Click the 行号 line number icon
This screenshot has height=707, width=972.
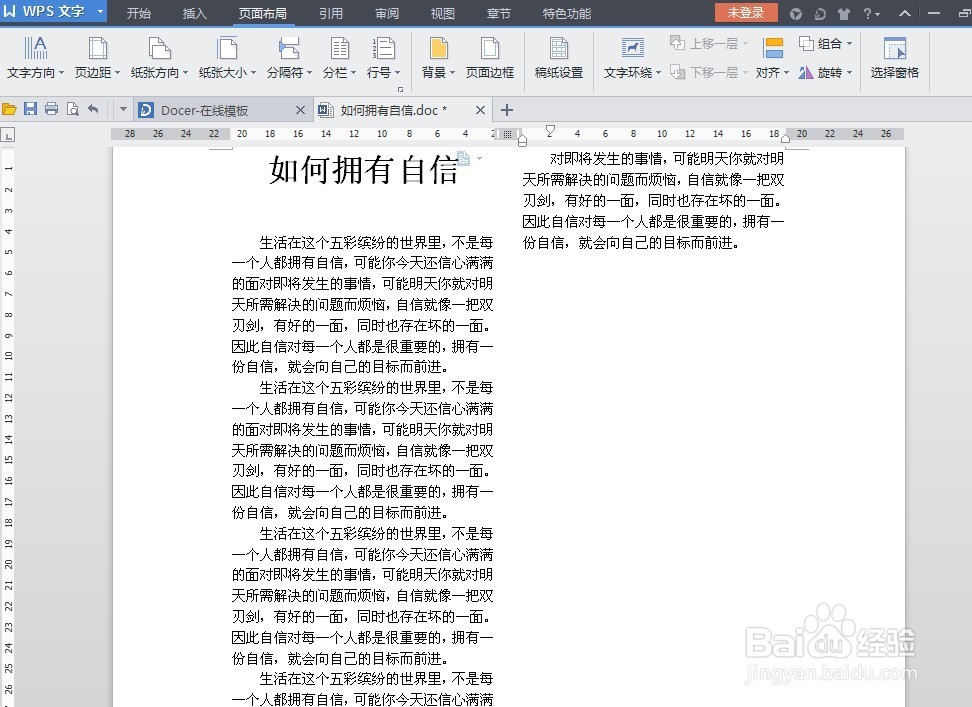tap(384, 57)
